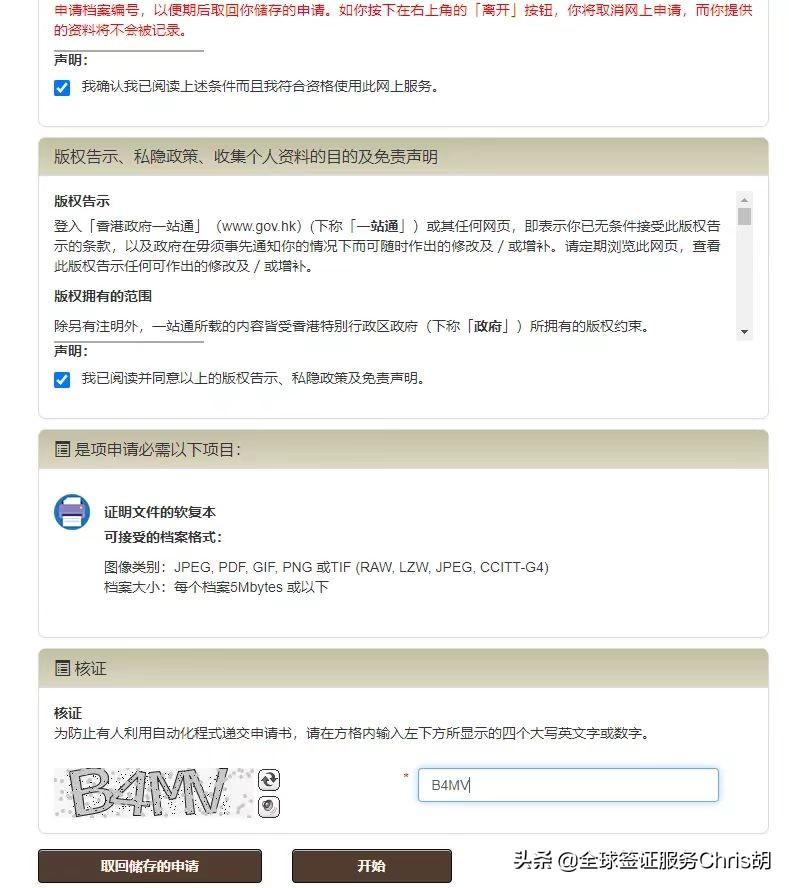789x888 pixels.
Task: Click the copyright notice scrollbar thumb
Action: point(744,216)
